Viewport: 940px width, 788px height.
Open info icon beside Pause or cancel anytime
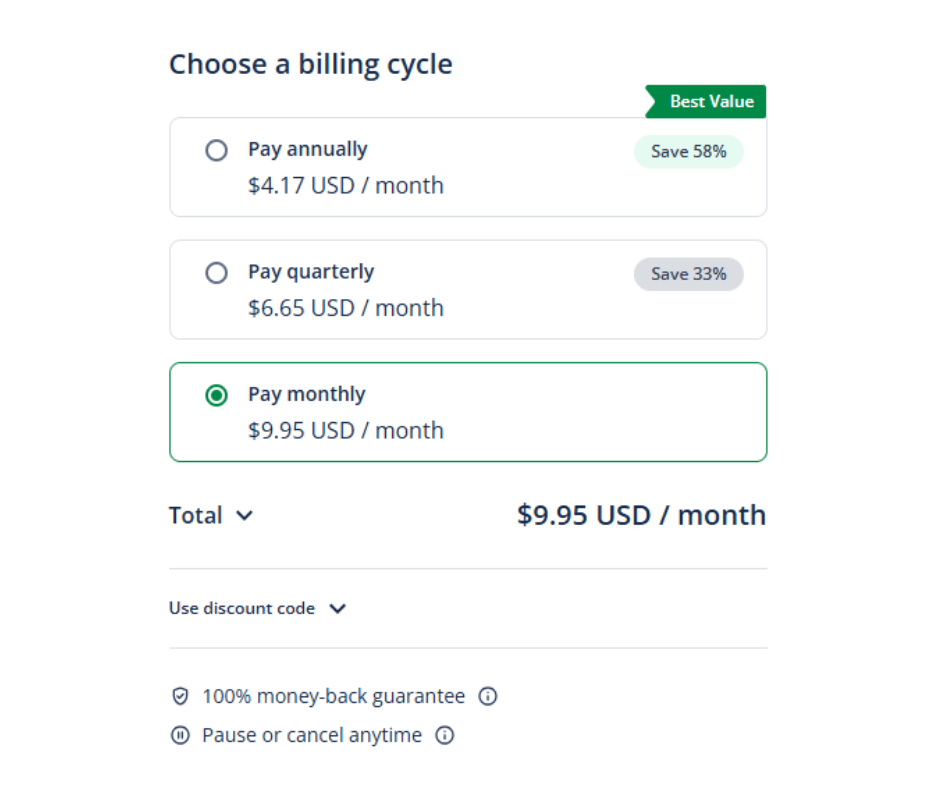[x=445, y=735]
